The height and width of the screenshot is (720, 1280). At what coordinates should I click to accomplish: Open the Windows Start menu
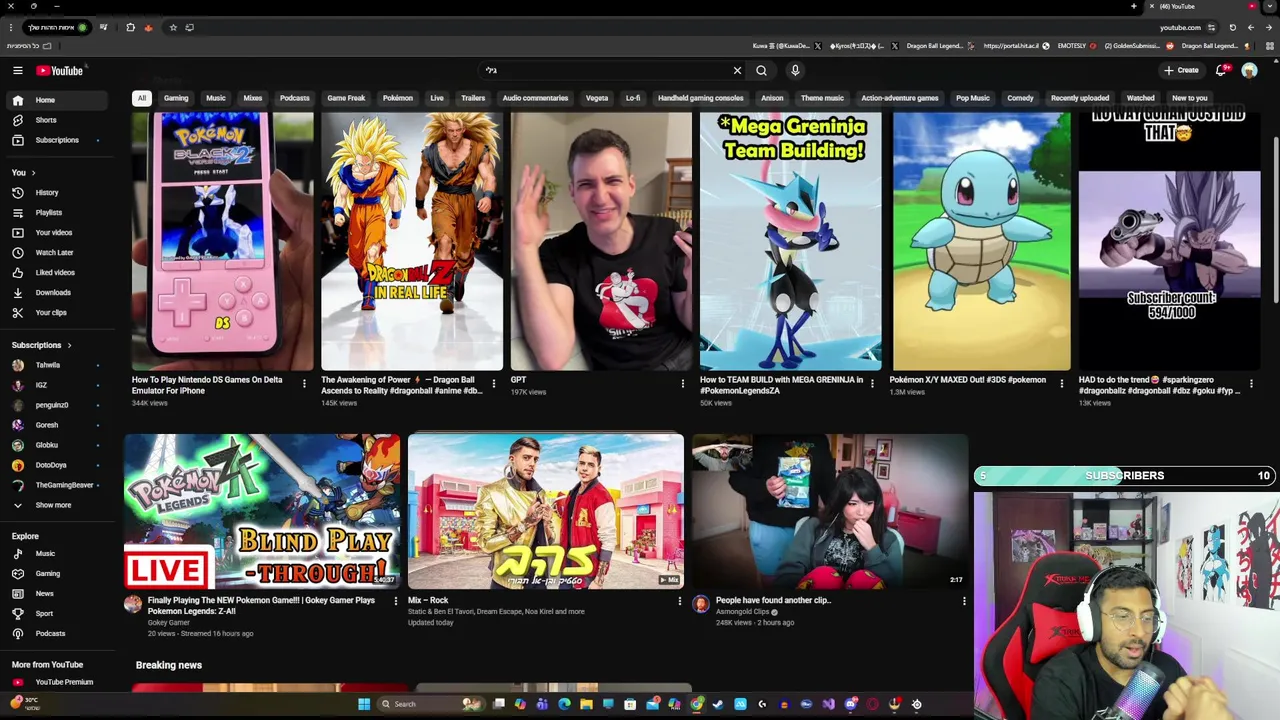[x=364, y=704]
